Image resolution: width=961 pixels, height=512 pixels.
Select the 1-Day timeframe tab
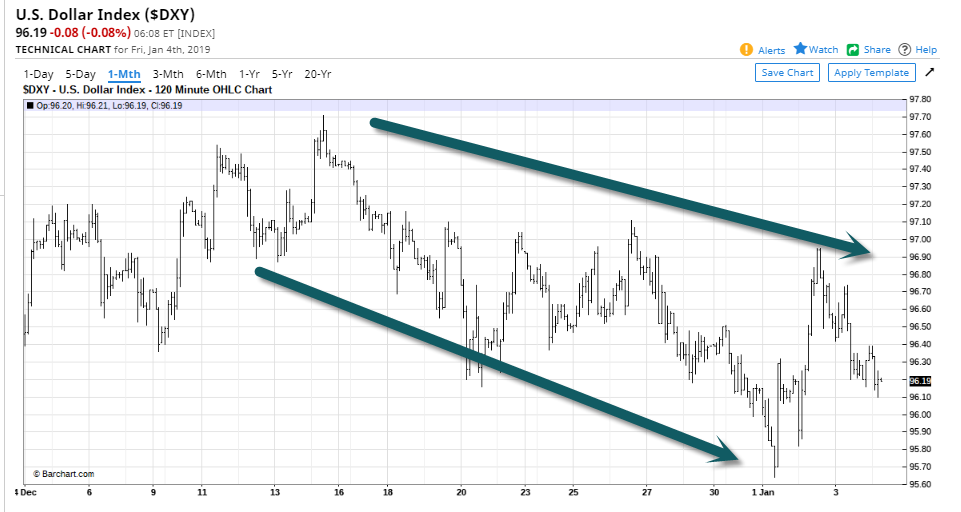(38, 74)
